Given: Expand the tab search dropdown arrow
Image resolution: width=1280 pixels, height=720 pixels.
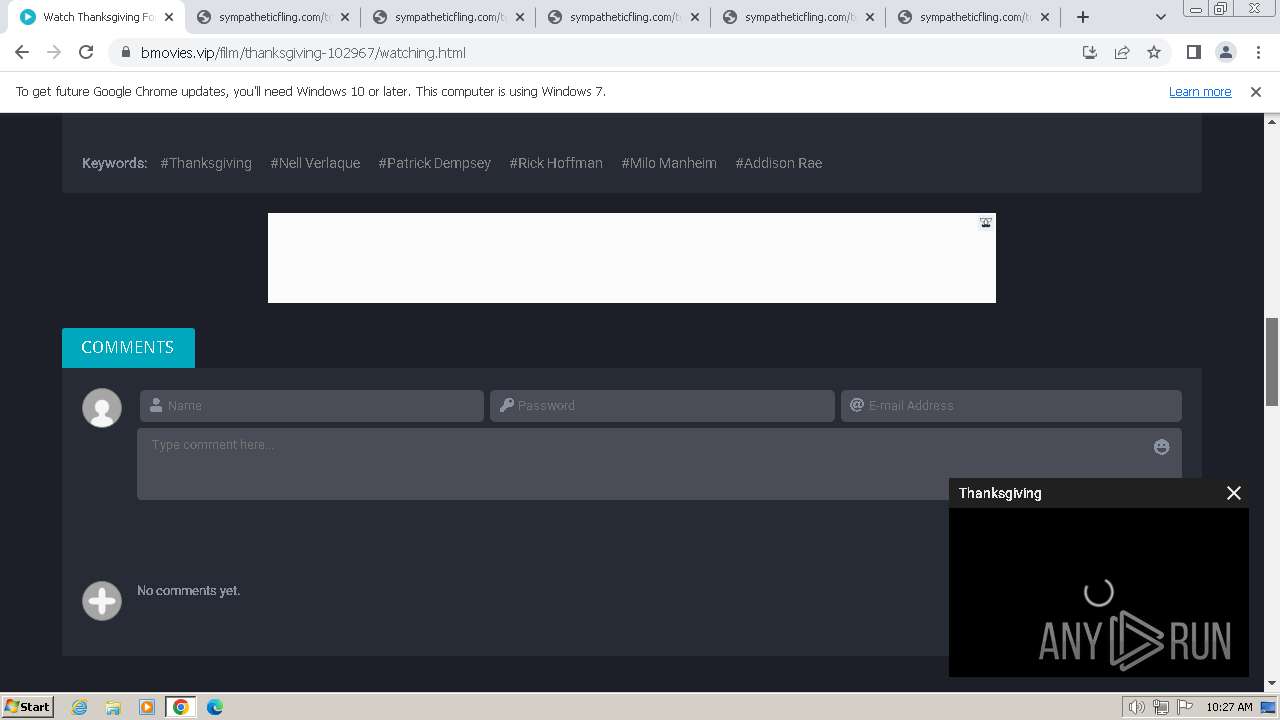Looking at the screenshot, I should point(1161,17).
